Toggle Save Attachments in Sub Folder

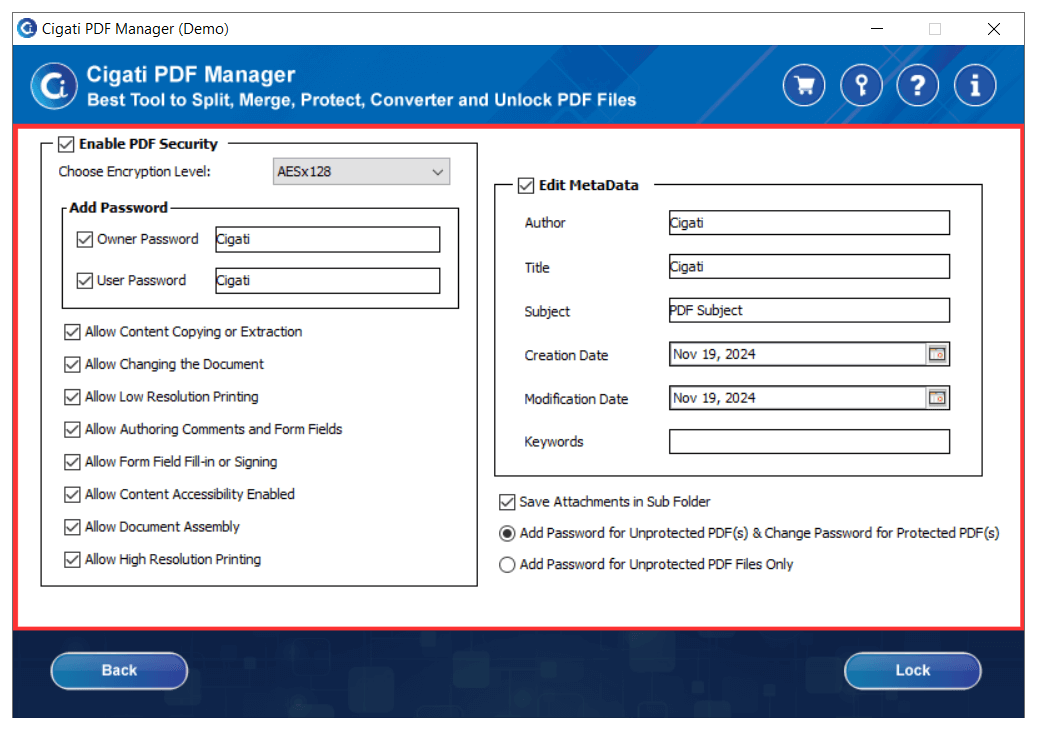pyautogui.click(x=507, y=502)
